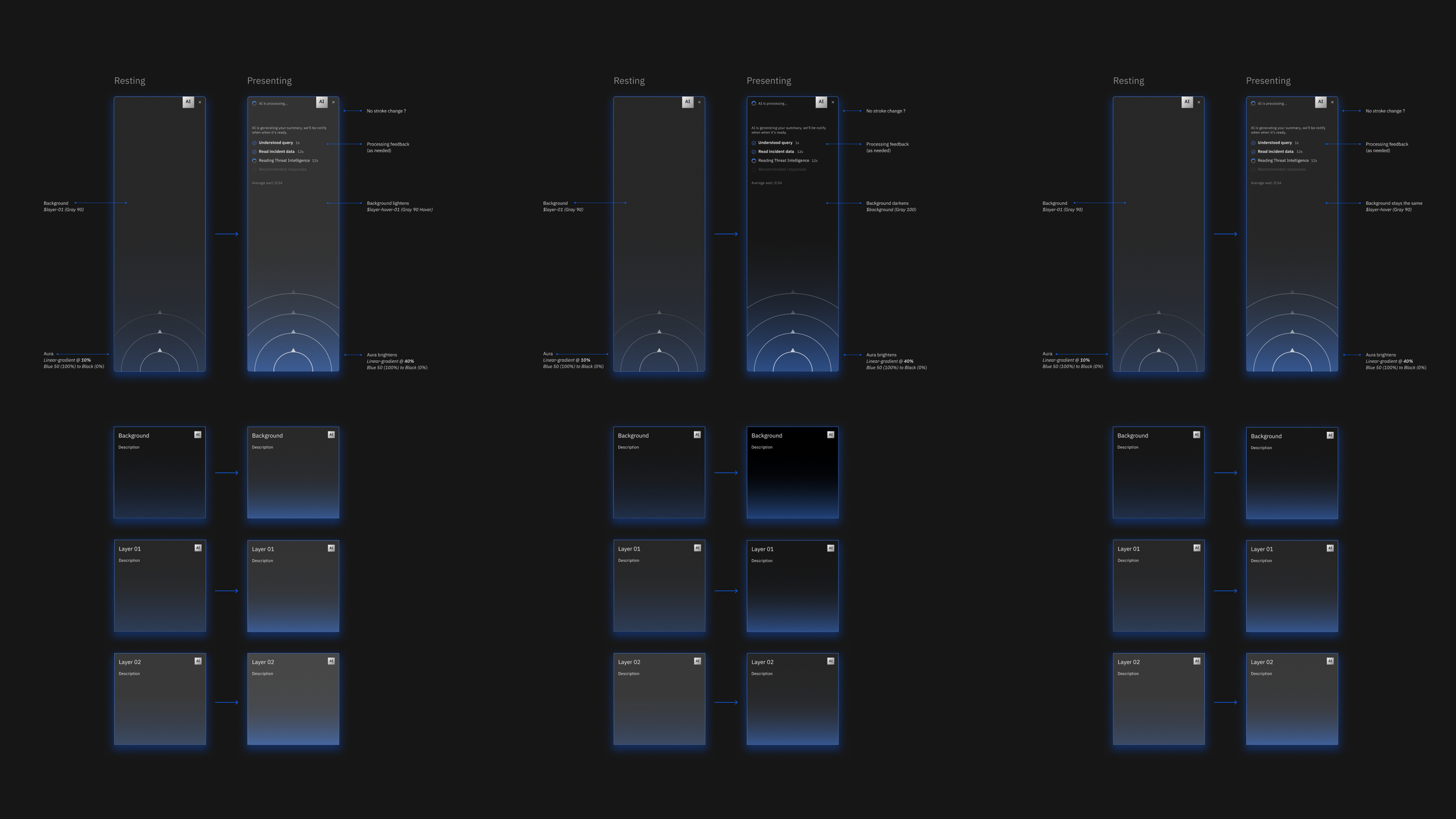Click AI label in "Background stays the same" panel
Screen dimensions: 1456x819
pyautogui.click(x=1320, y=102)
